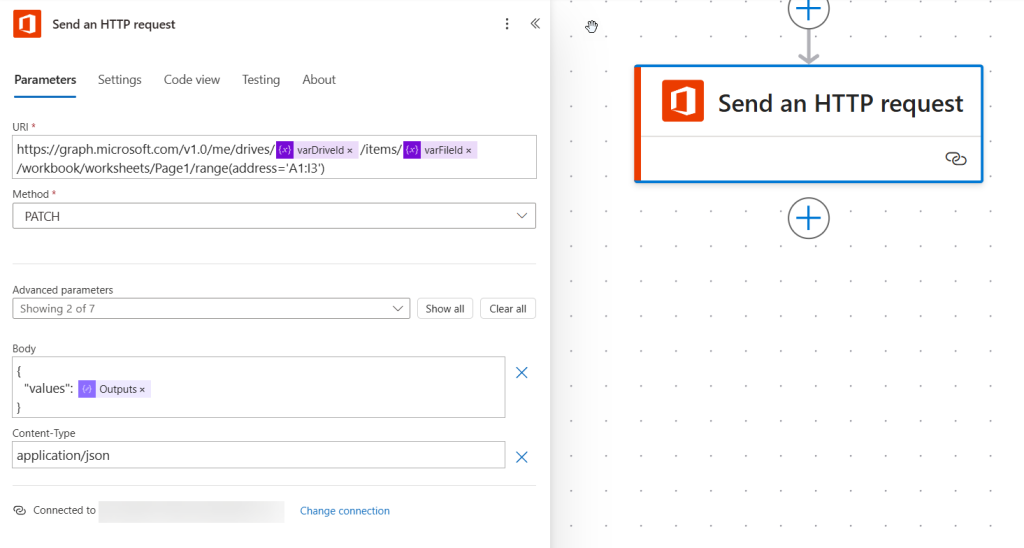This screenshot has height=548, width=1024.
Task: Click the Office icon in panel header
Action: coord(27,24)
